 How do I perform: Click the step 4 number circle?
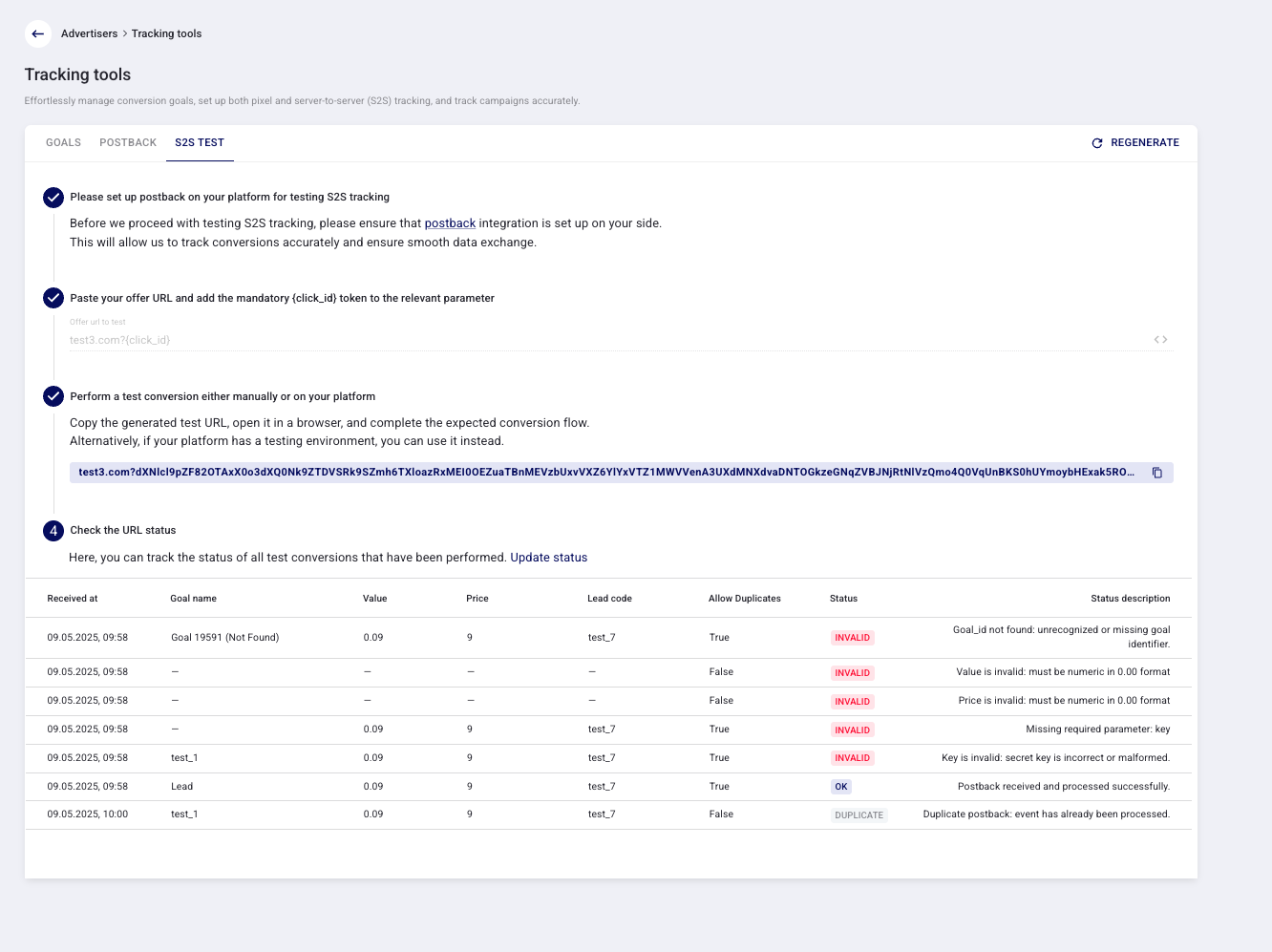tap(53, 531)
